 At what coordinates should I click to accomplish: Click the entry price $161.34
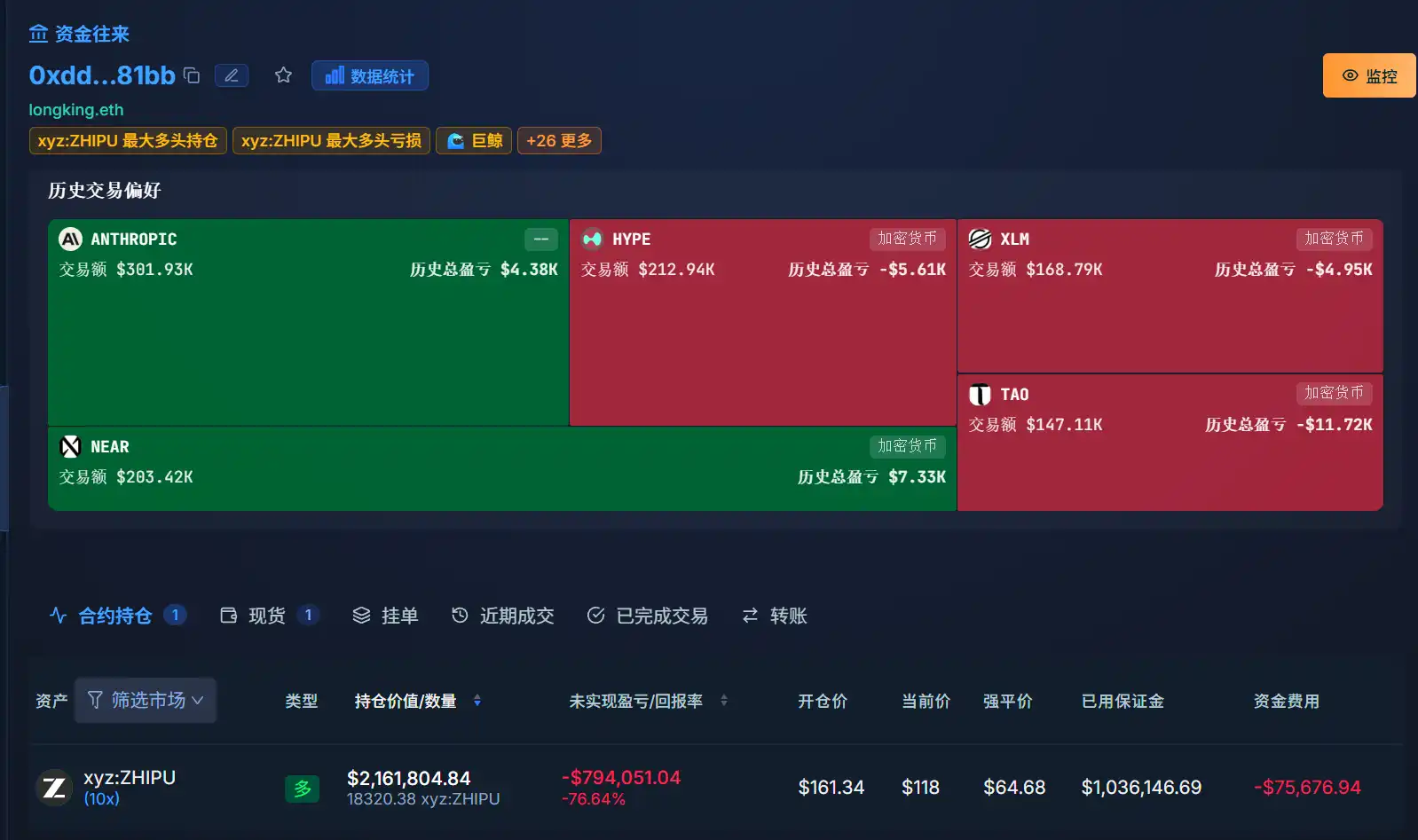[831, 788]
